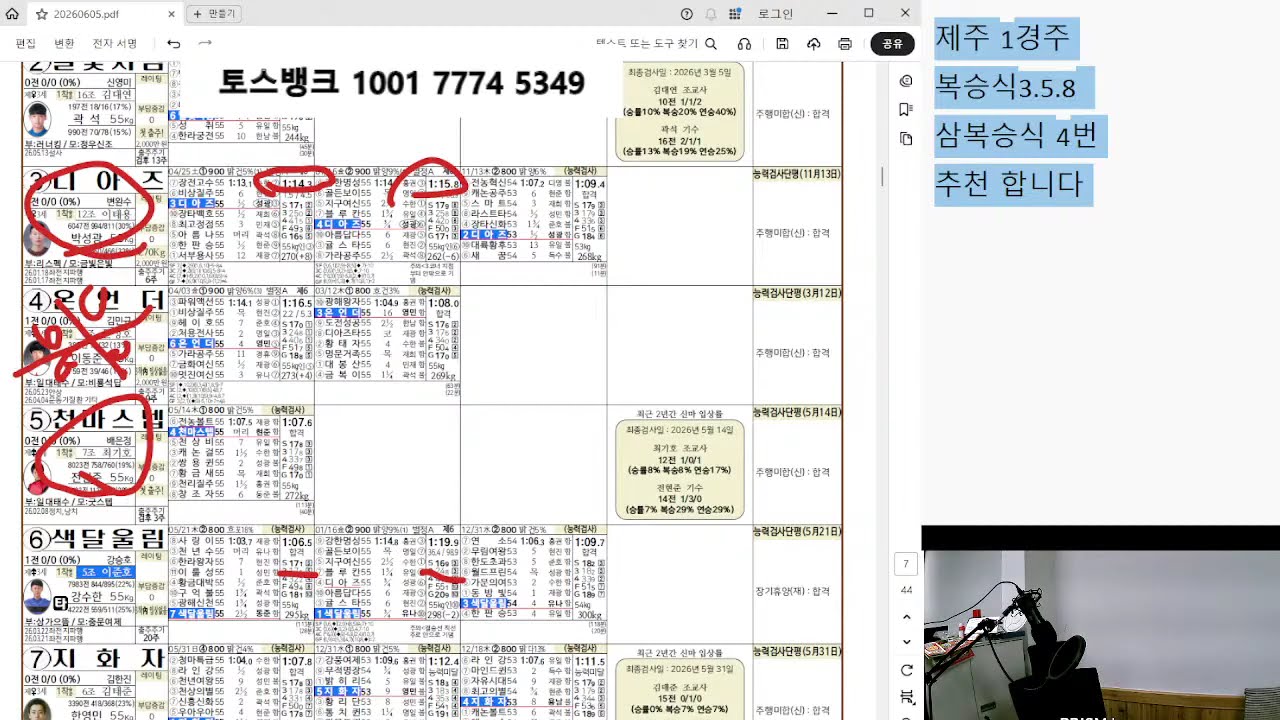Rotate the page view
Viewport: 1280px width, 720px height.
[x=906, y=670]
